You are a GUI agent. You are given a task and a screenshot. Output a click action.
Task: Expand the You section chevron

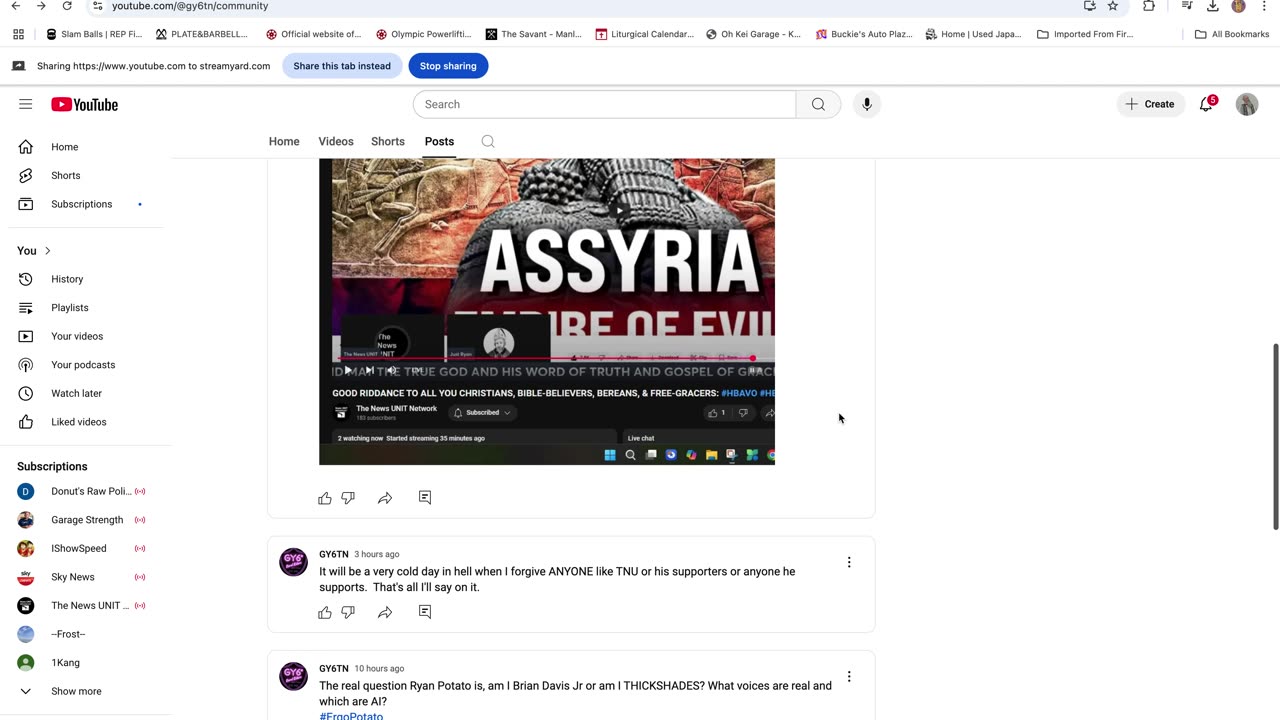click(x=47, y=251)
